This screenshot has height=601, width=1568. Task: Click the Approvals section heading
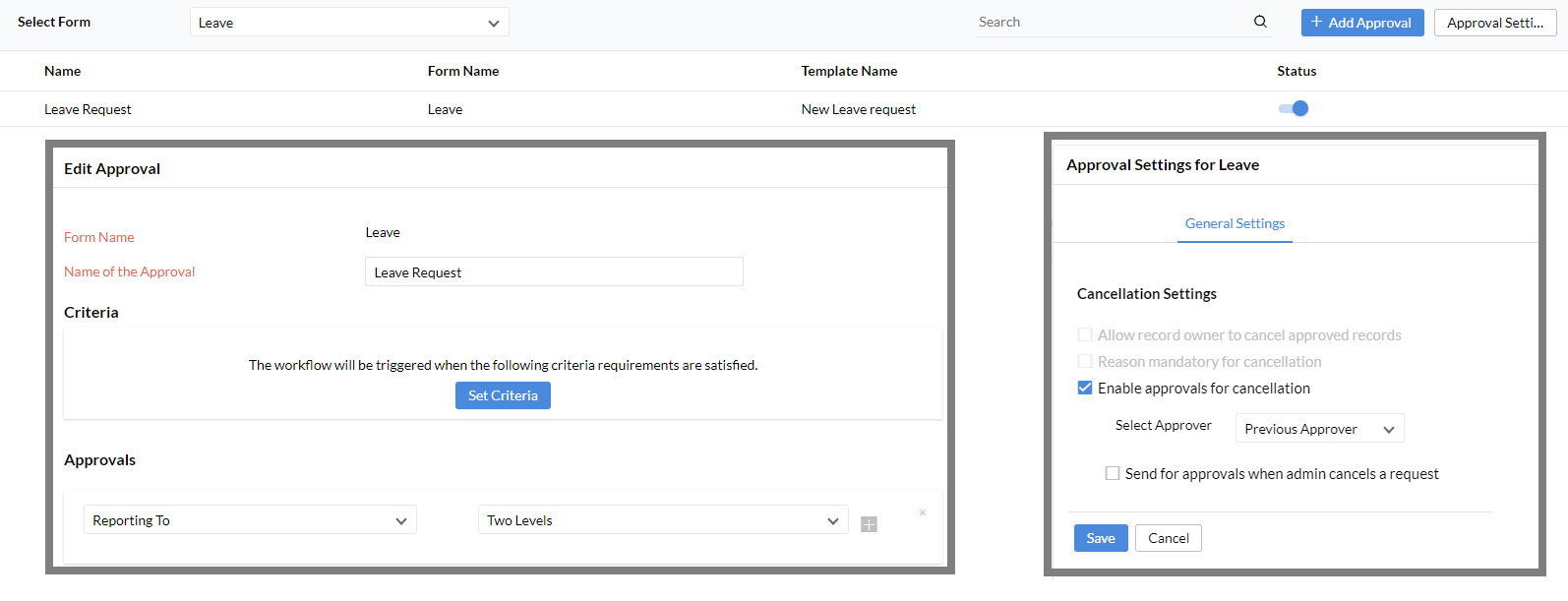tap(100, 459)
